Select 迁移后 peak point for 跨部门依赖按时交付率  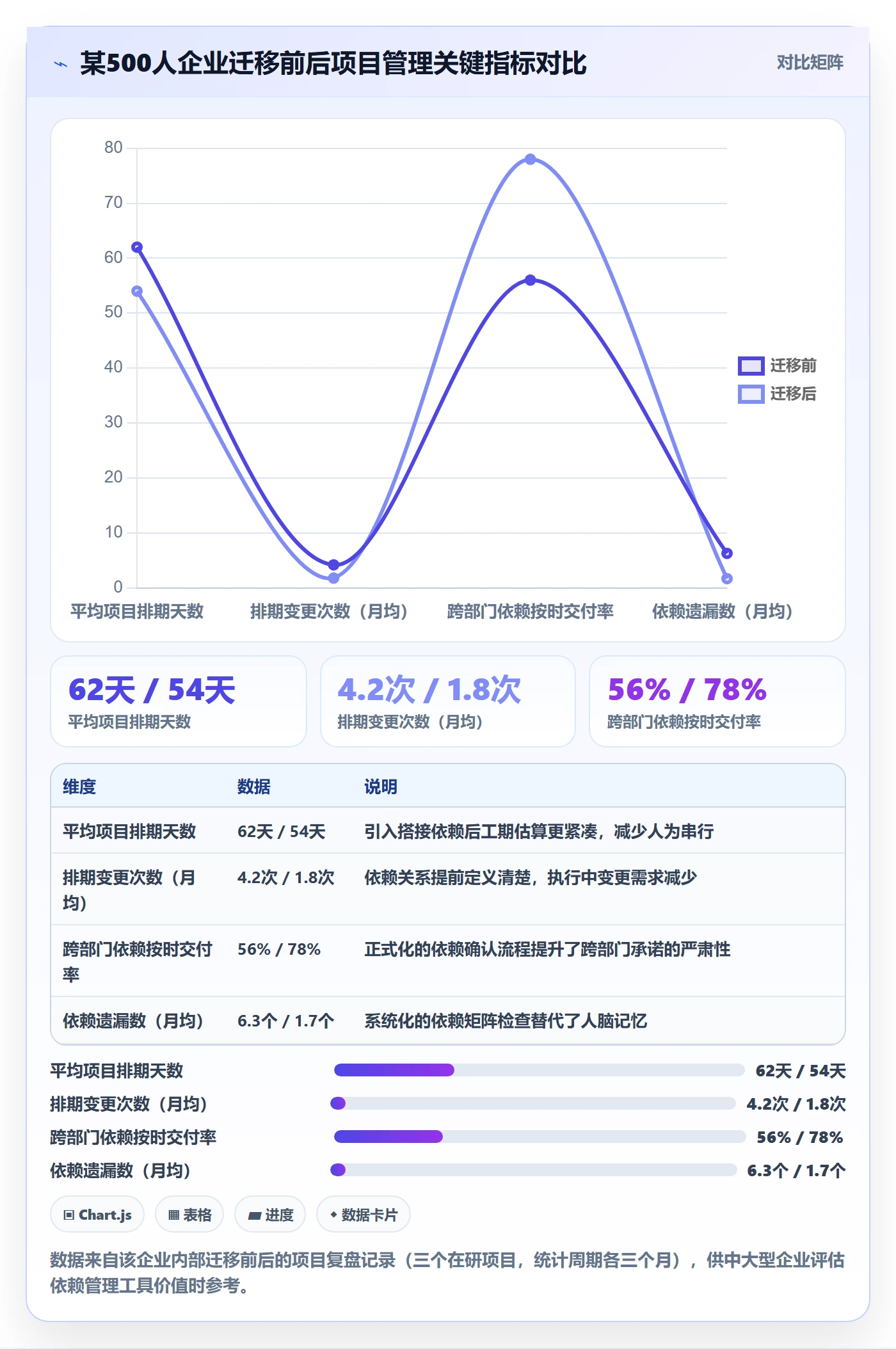pyautogui.click(x=530, y=159)
